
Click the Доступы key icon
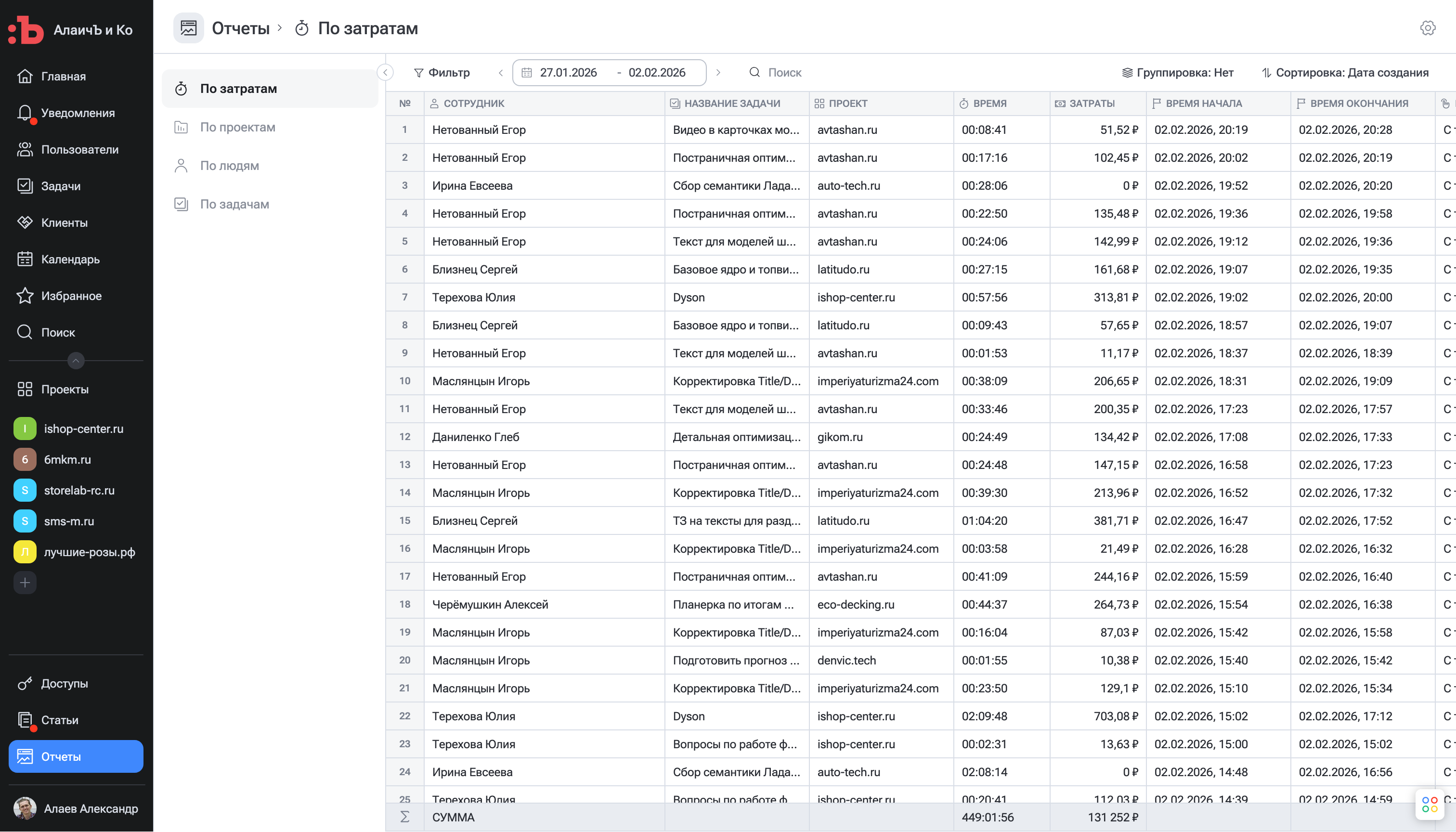point(25,683)
